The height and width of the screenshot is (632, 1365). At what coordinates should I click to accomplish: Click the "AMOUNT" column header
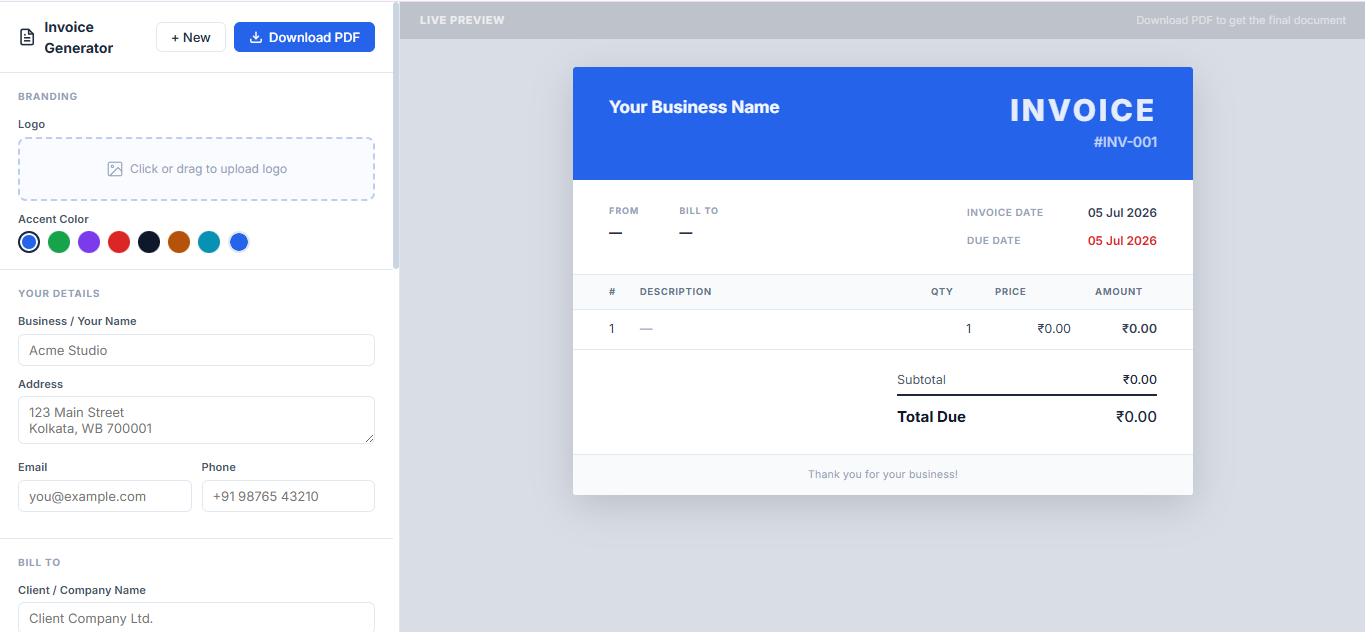1118,292
